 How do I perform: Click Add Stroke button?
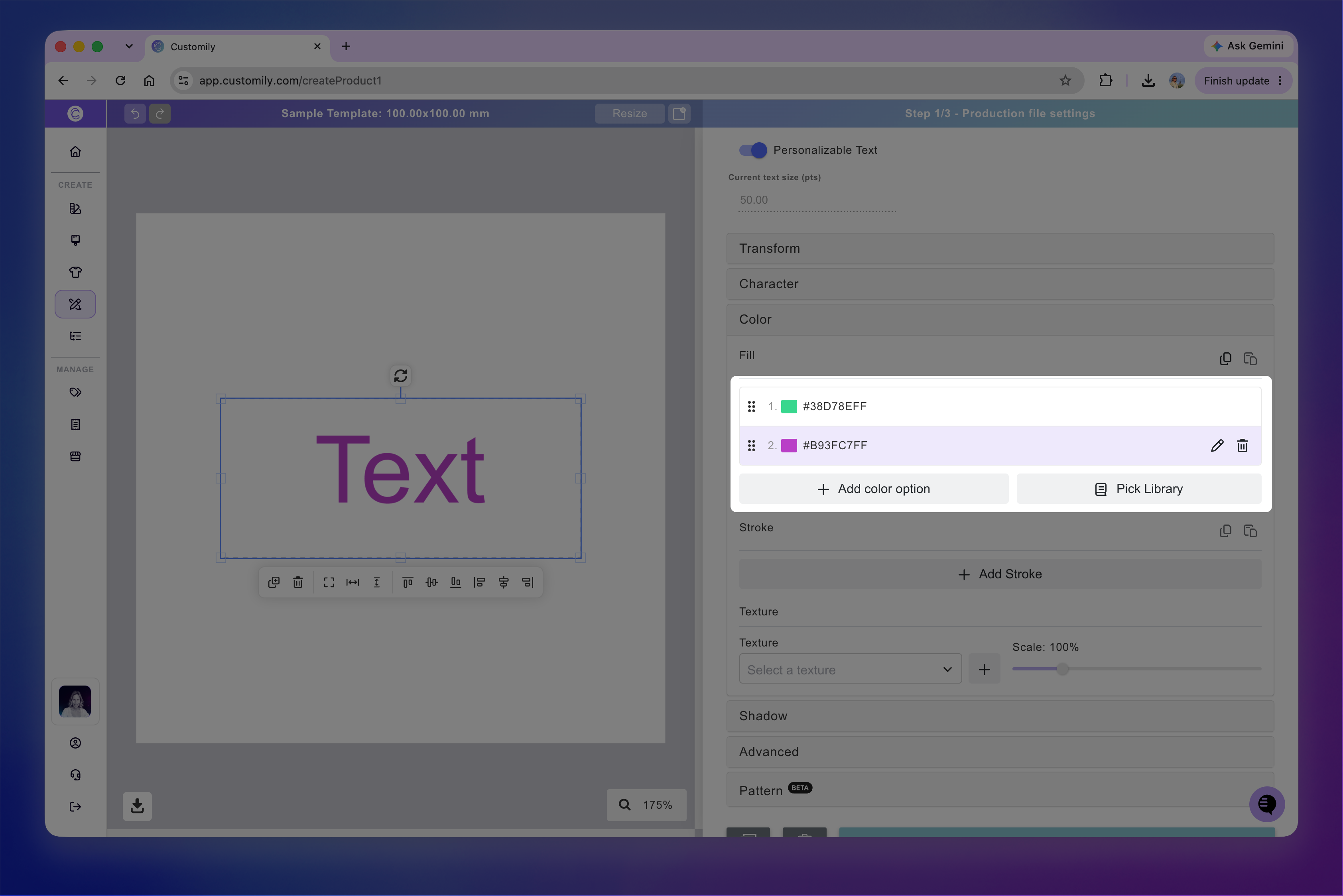pos(1000,574)
